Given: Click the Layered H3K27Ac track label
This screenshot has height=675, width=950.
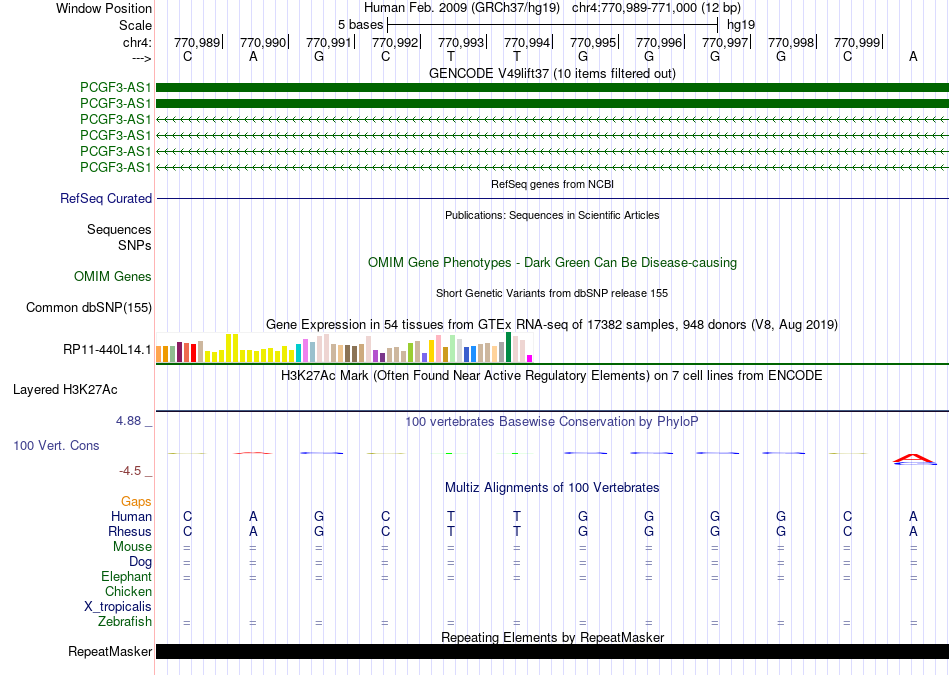Looking at the screenshot, I should (x=65, y=390).
